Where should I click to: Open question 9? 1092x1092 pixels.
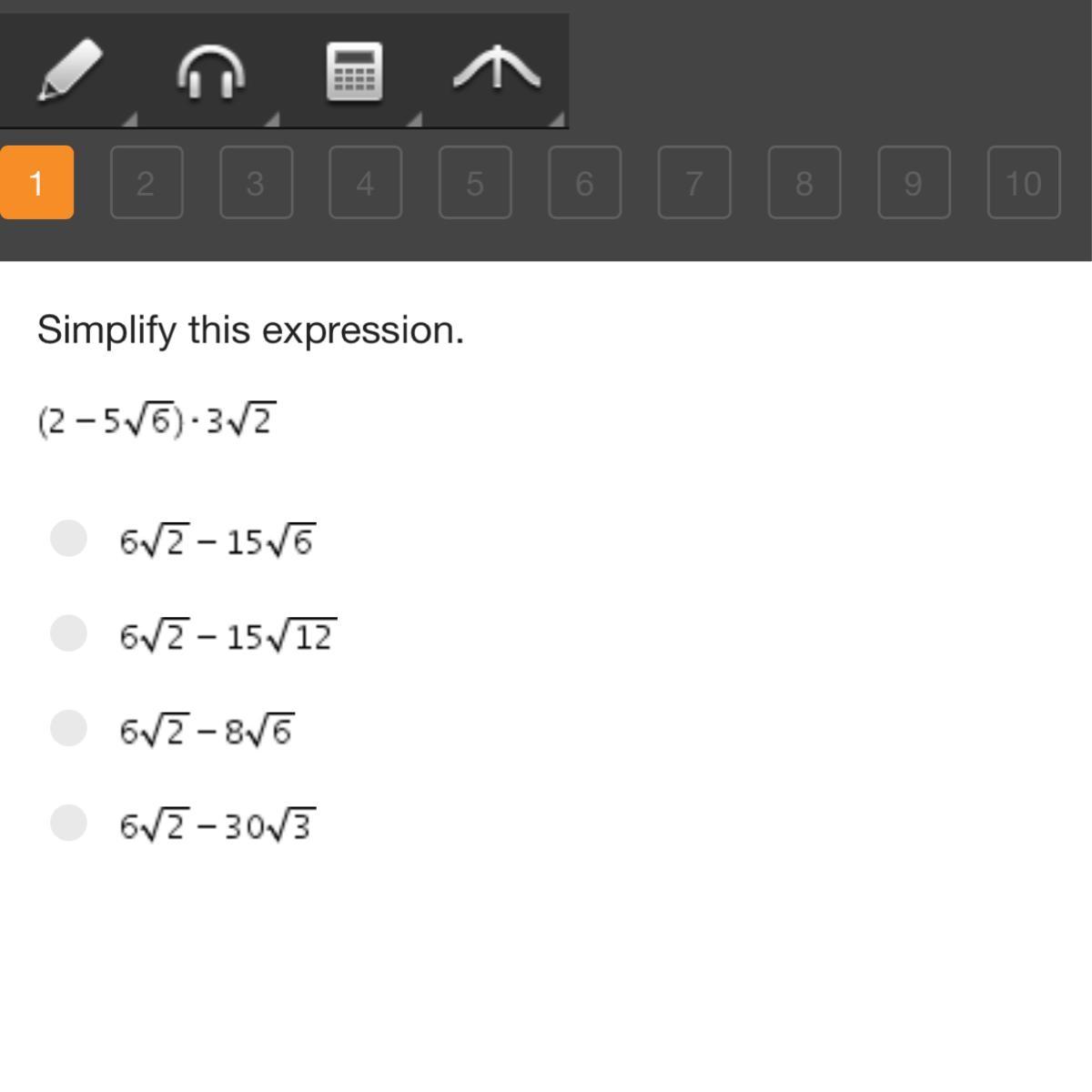914,183
